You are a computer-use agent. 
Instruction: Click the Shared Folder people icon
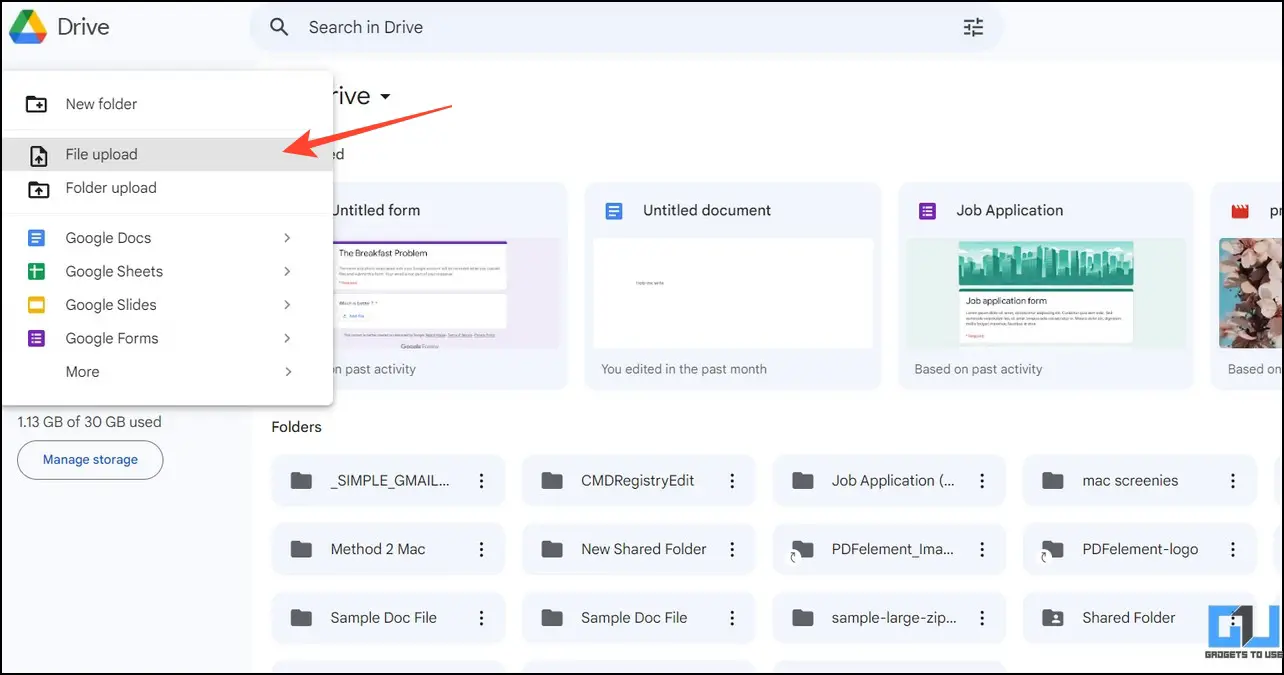coord(1052,618)
